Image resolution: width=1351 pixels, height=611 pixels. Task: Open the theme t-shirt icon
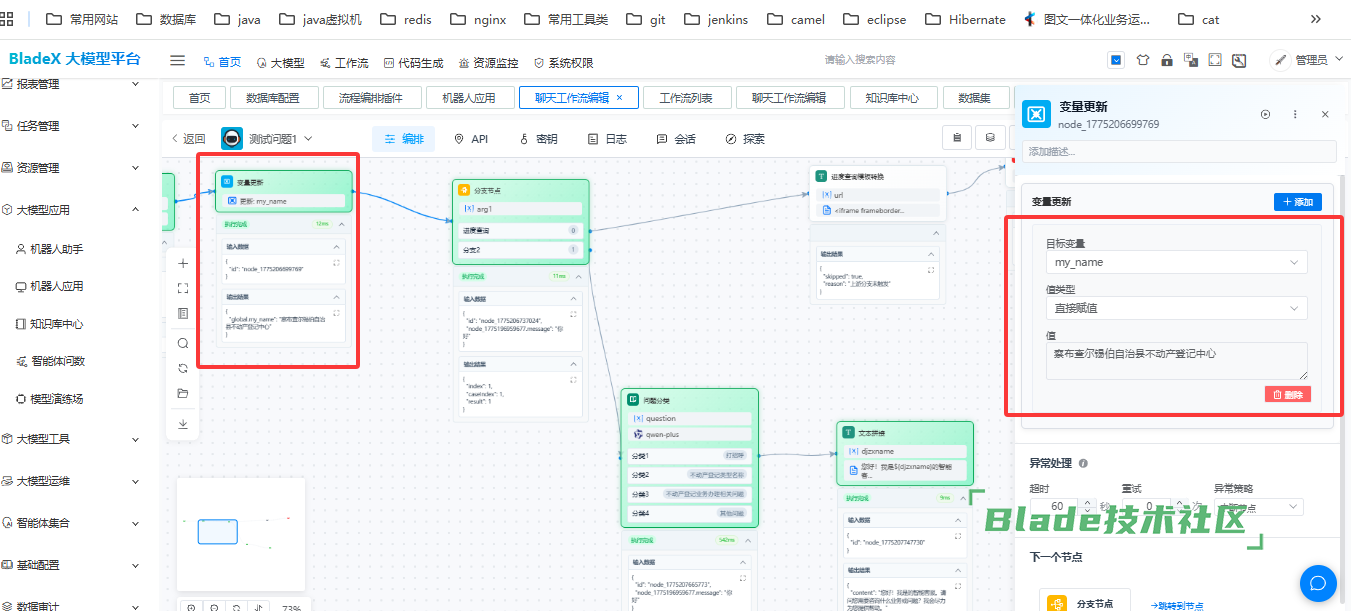pyautogui.click(x=1142, y=60)
